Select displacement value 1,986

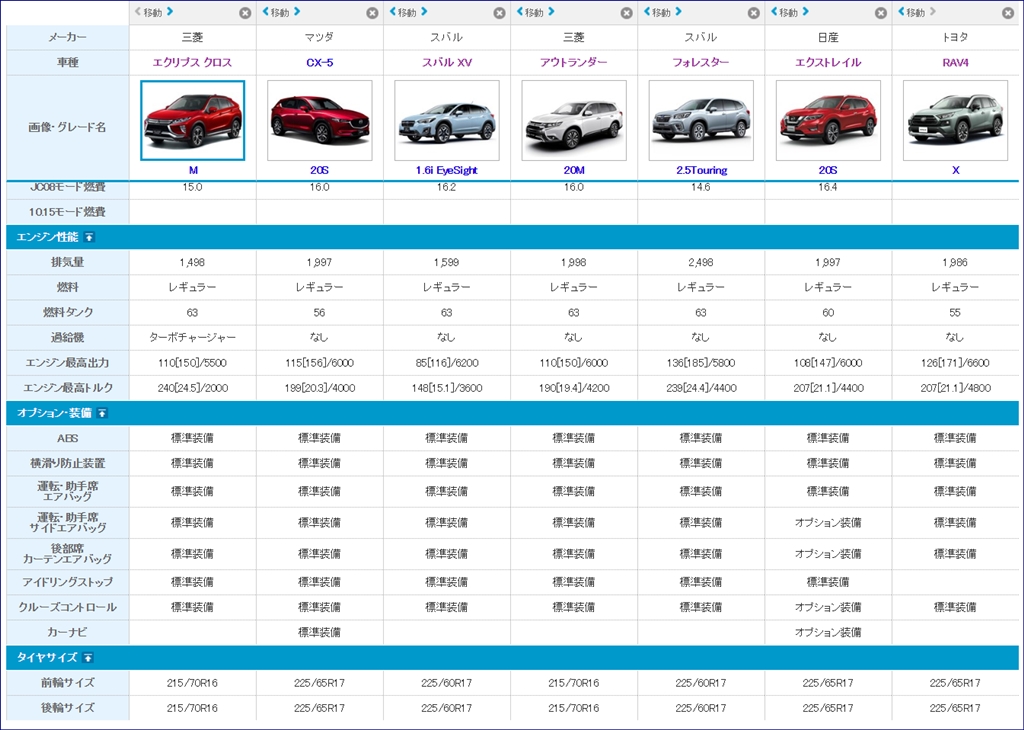pyautogui.click(x=955, y=262)
